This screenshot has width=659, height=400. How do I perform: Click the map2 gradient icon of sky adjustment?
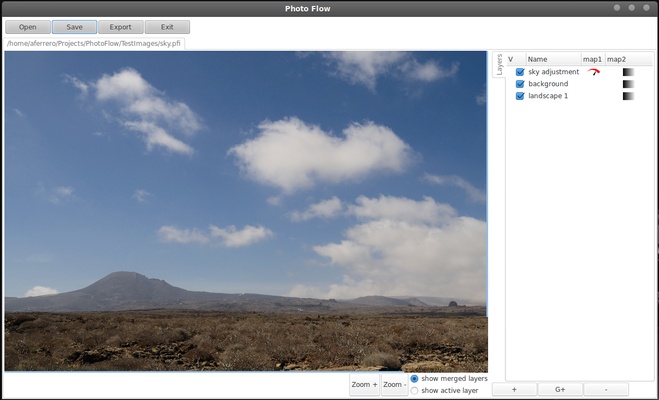click(628, 72)
